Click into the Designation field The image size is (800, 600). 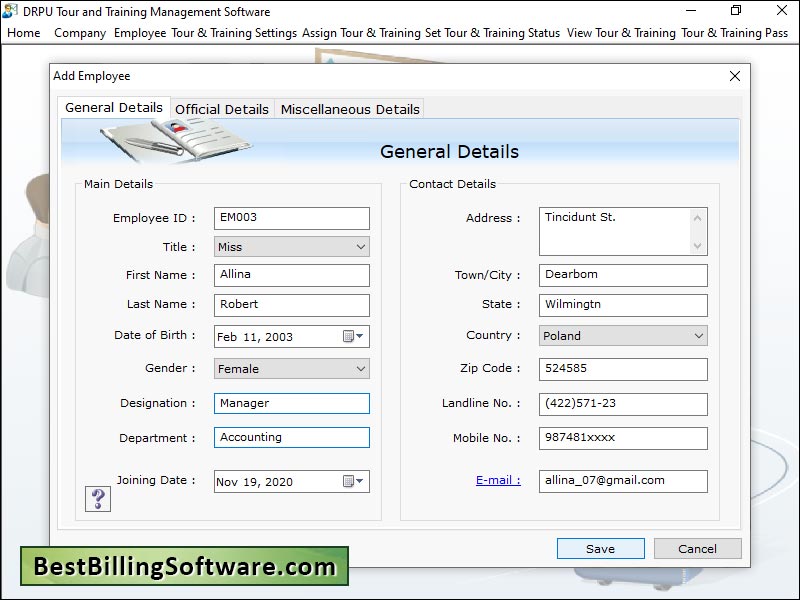[291, 403]
